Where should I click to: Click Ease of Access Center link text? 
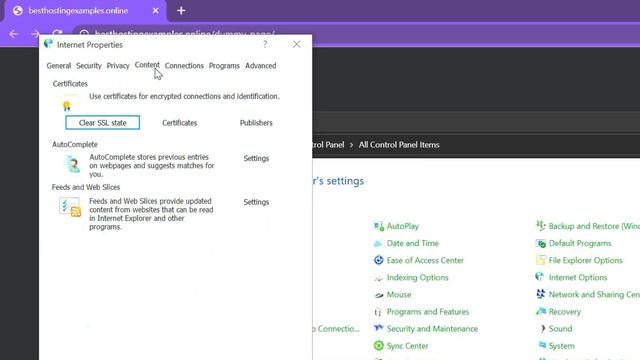[x=425, y=260]
